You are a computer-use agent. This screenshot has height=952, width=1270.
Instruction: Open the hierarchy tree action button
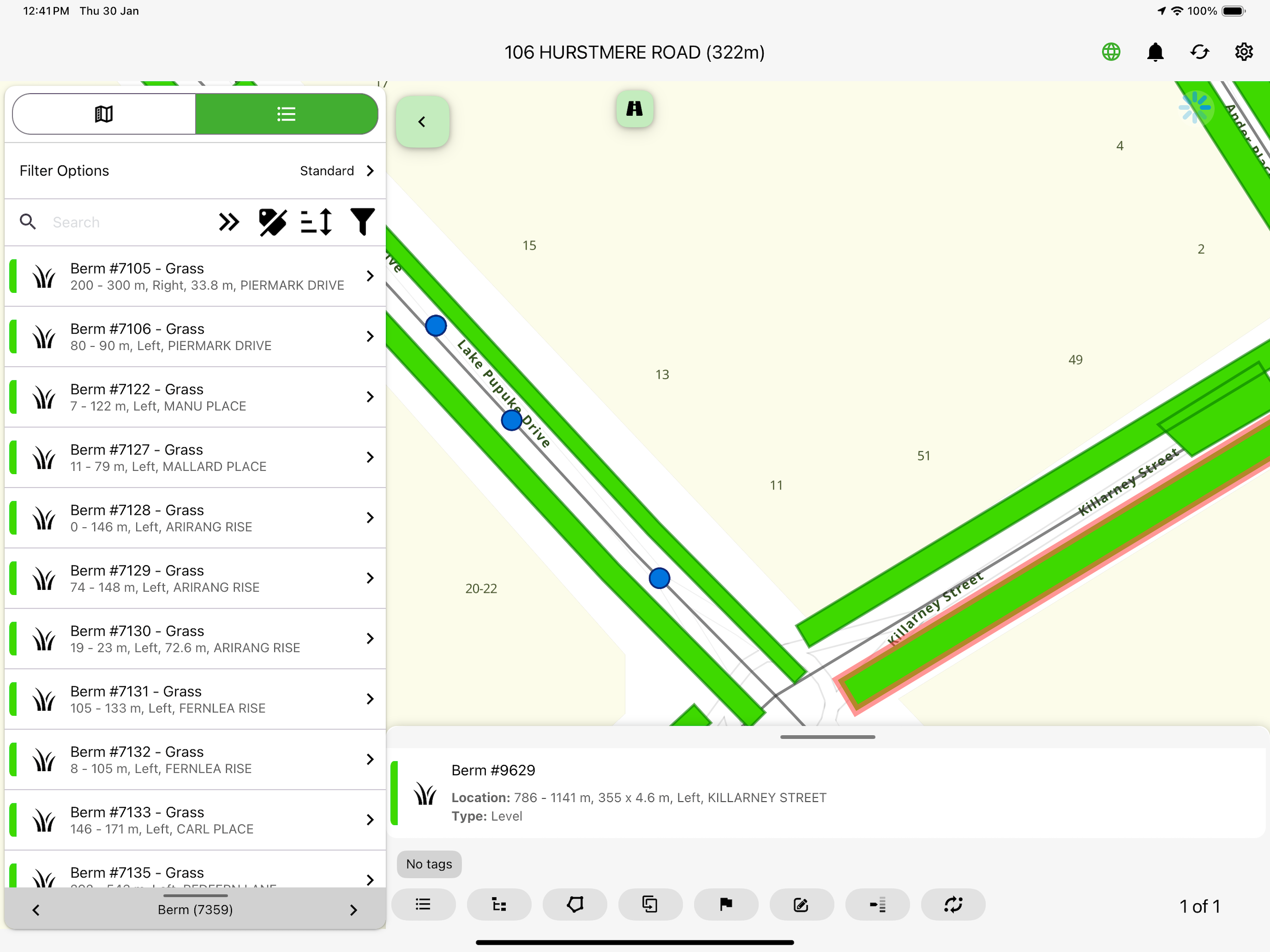pyautogui.click(x=499, y=905)
